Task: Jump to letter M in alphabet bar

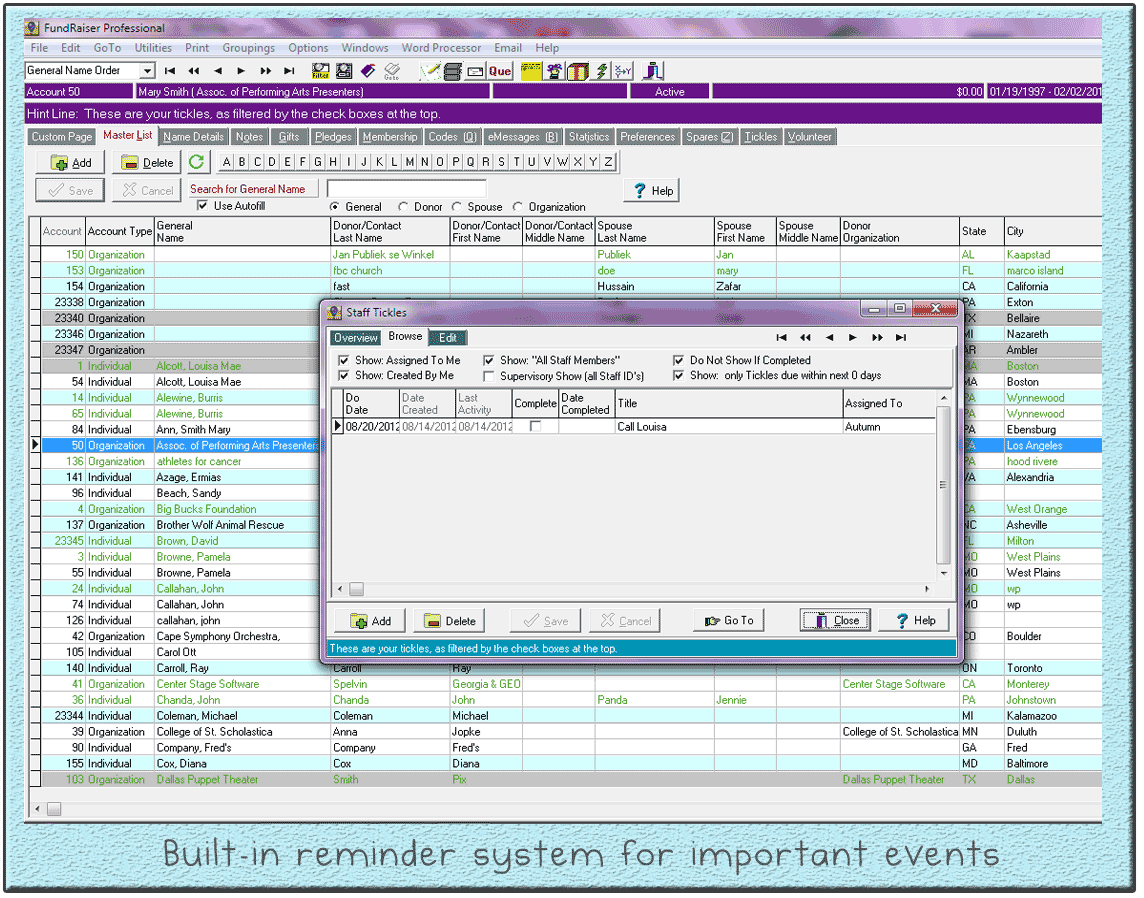Action: (410, 162)
